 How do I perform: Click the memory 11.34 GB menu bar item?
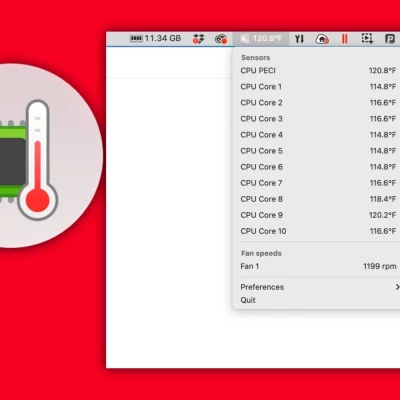[155, 39]
